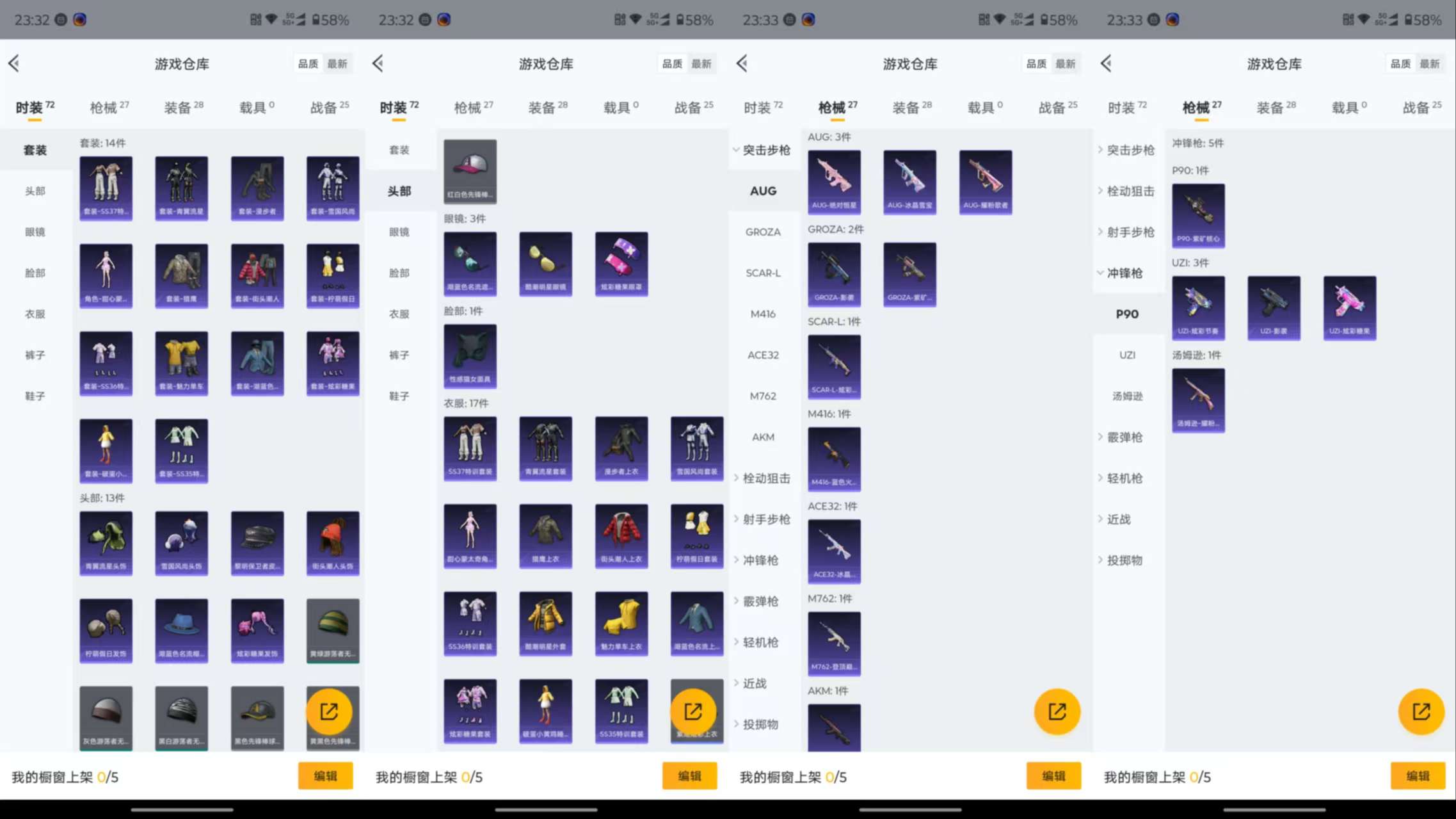
Task: Tap the share icon on firearms category page
Action: pos(1057,711)
